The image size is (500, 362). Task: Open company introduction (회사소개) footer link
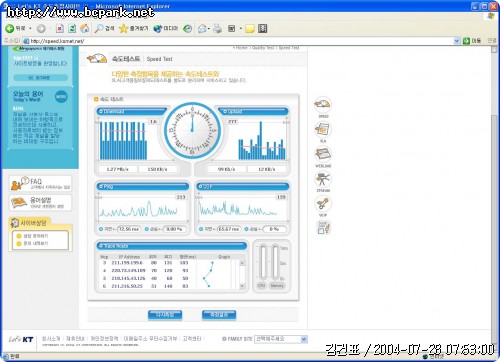51,339
